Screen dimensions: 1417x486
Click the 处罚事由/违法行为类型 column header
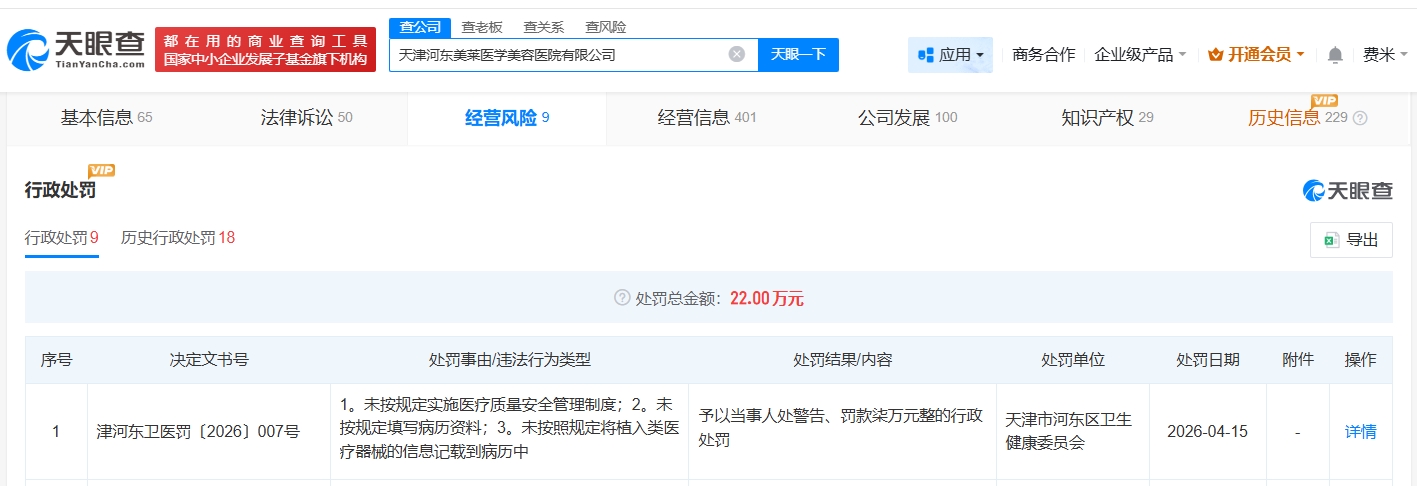[510, 360]
